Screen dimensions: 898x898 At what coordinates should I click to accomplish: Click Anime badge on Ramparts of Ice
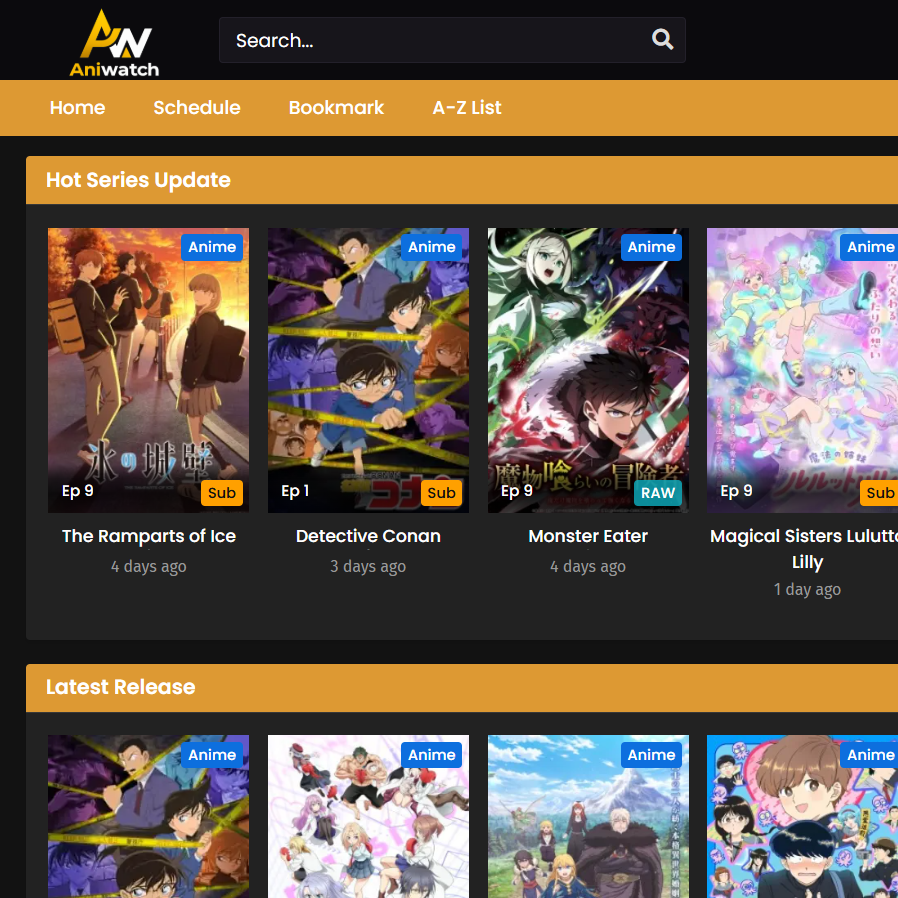pos(212,247)
